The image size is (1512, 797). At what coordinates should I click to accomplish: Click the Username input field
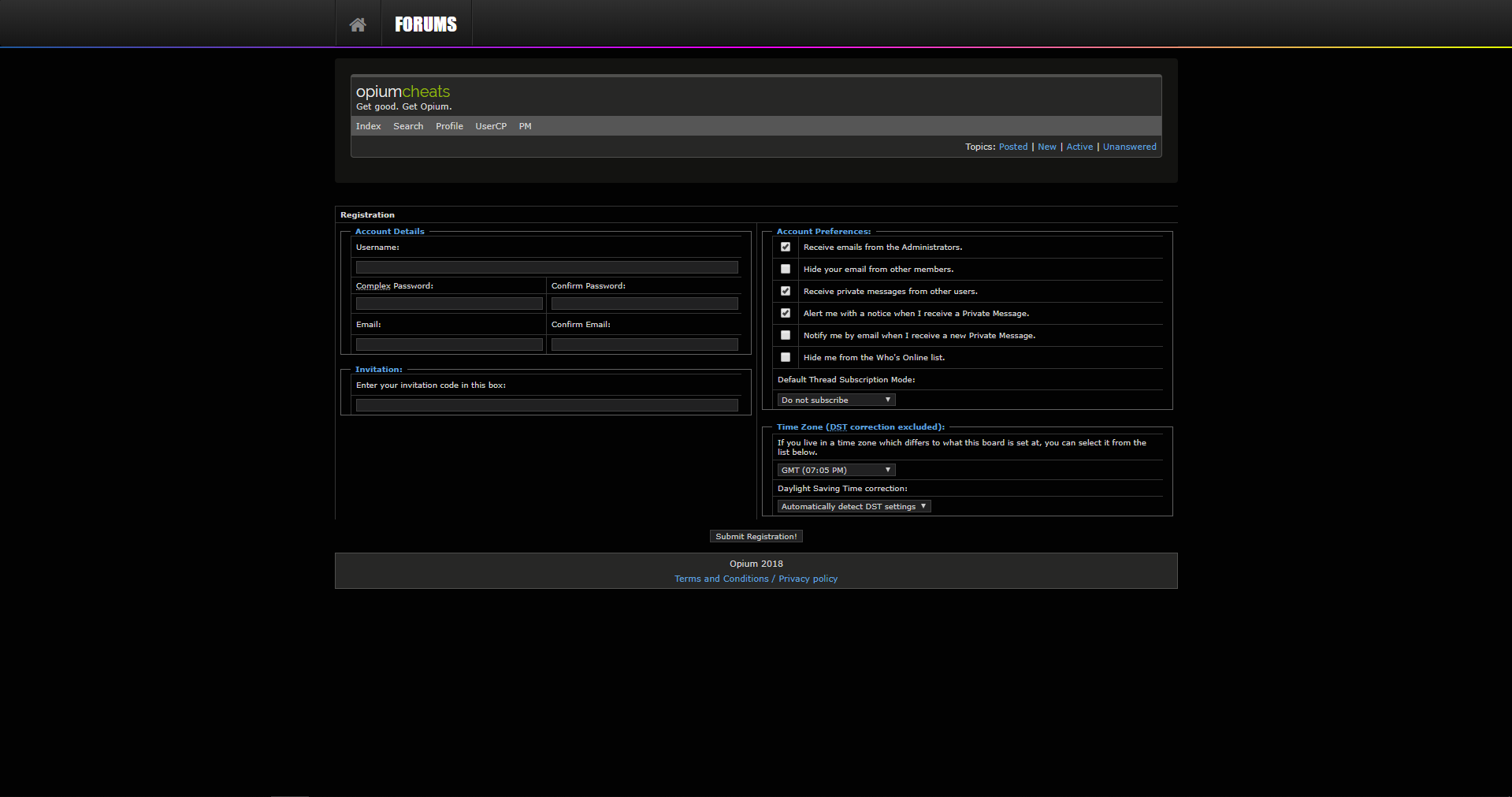point(547,267)
